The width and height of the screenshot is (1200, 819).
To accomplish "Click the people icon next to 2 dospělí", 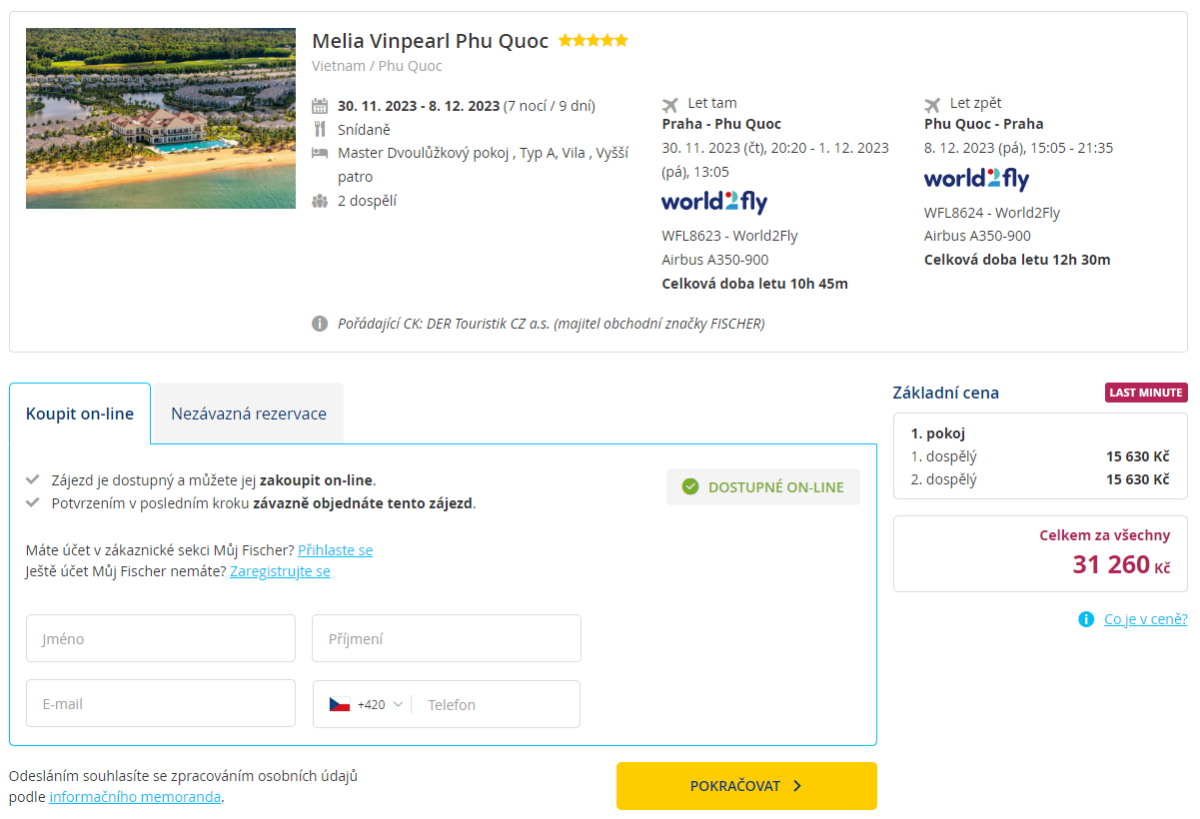I will 320,201.
